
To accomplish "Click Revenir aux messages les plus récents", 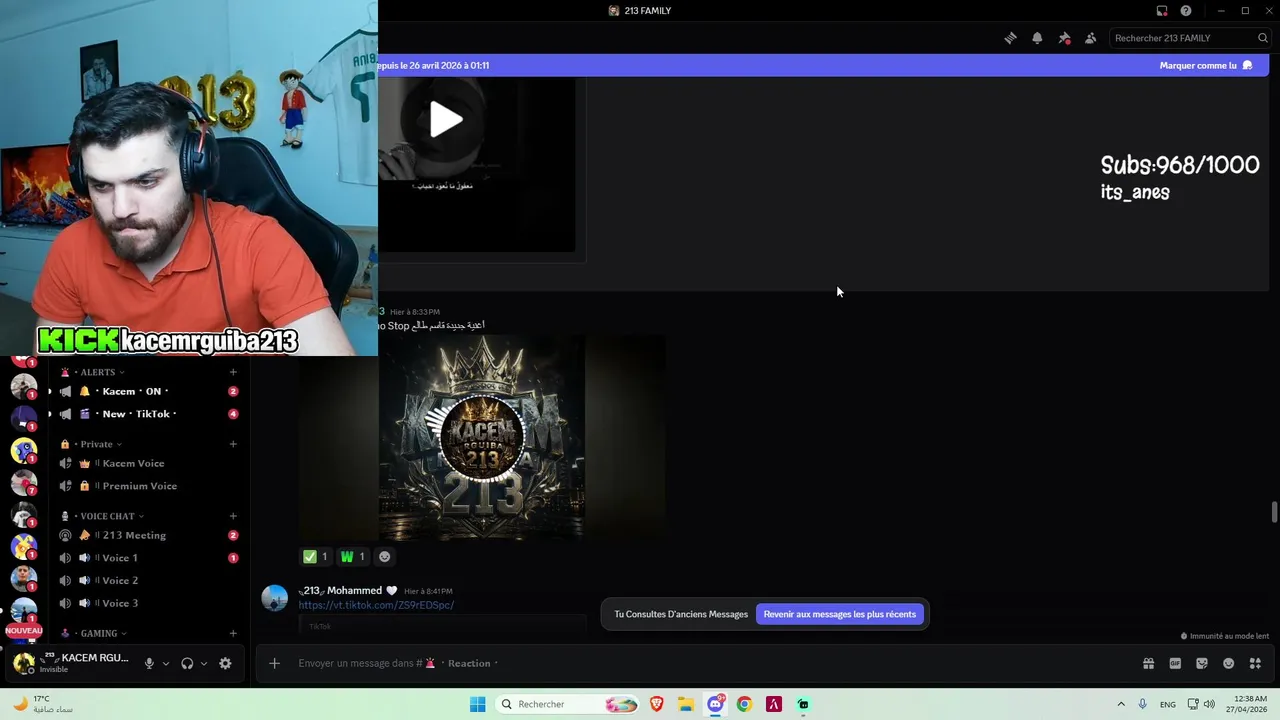I will coord(840,614).
